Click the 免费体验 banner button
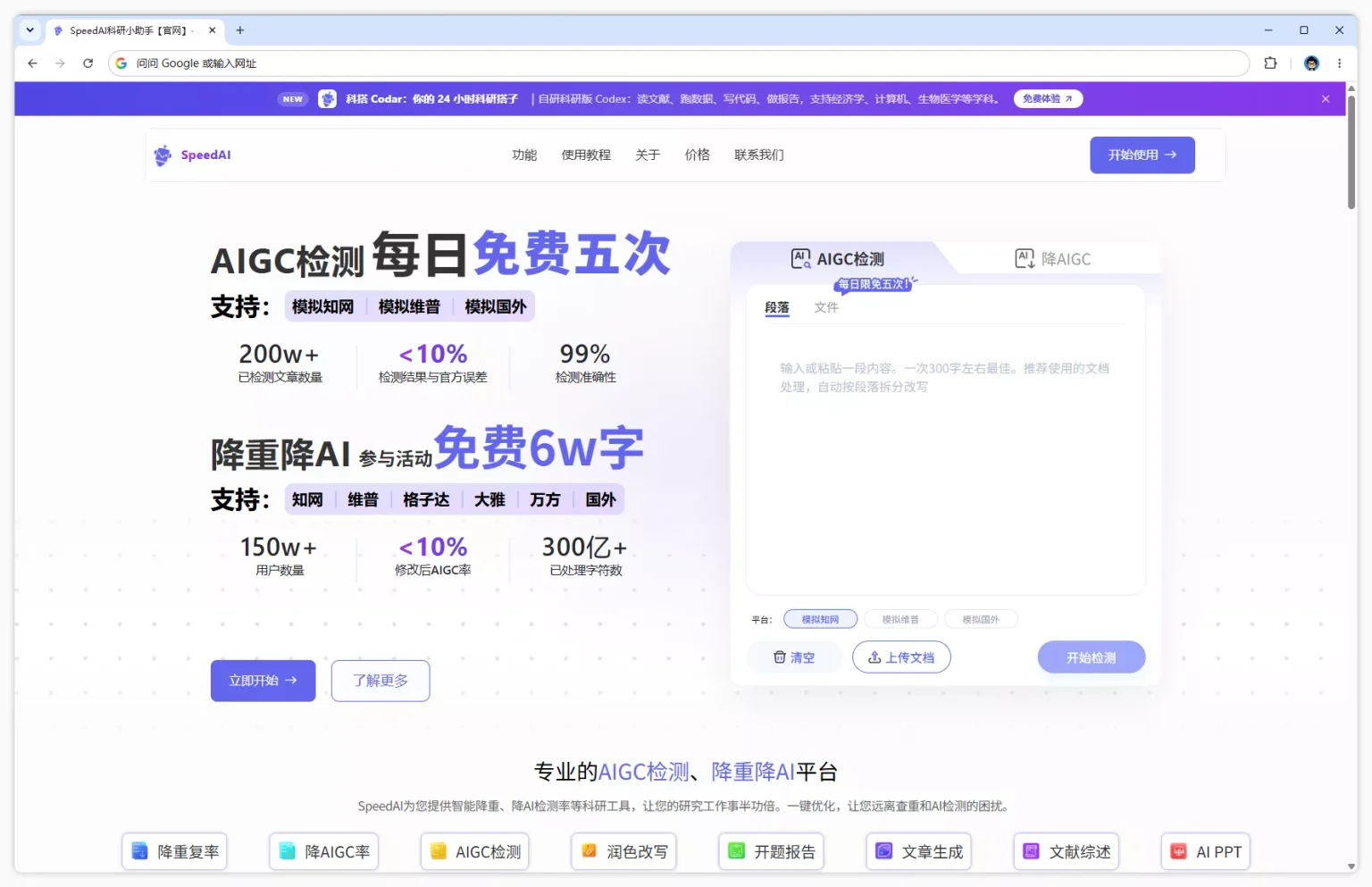Image resolution: width=1372 pixels, height=887 pixels. tap(1048, 99)
